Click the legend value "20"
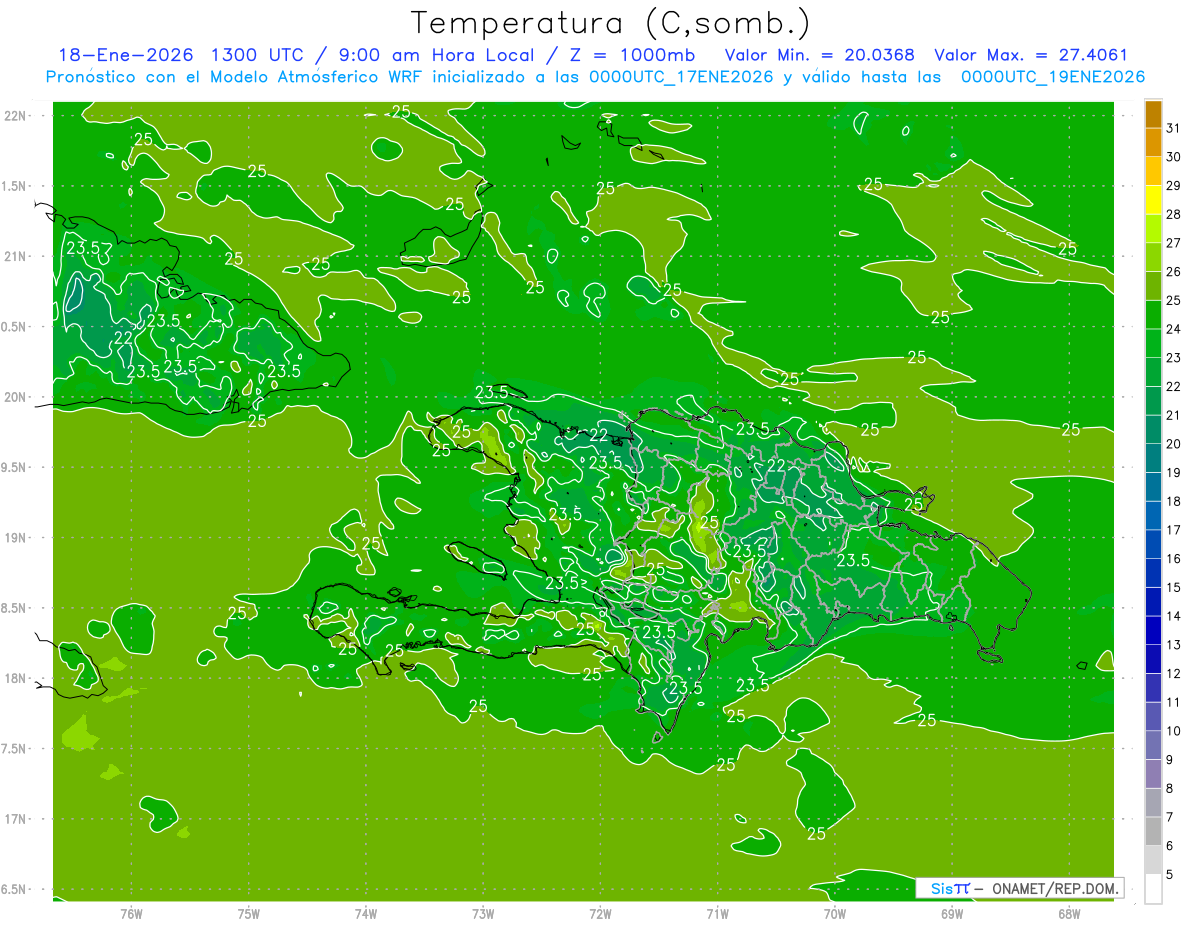1200x927 pixels. (x=1173, y=444)
